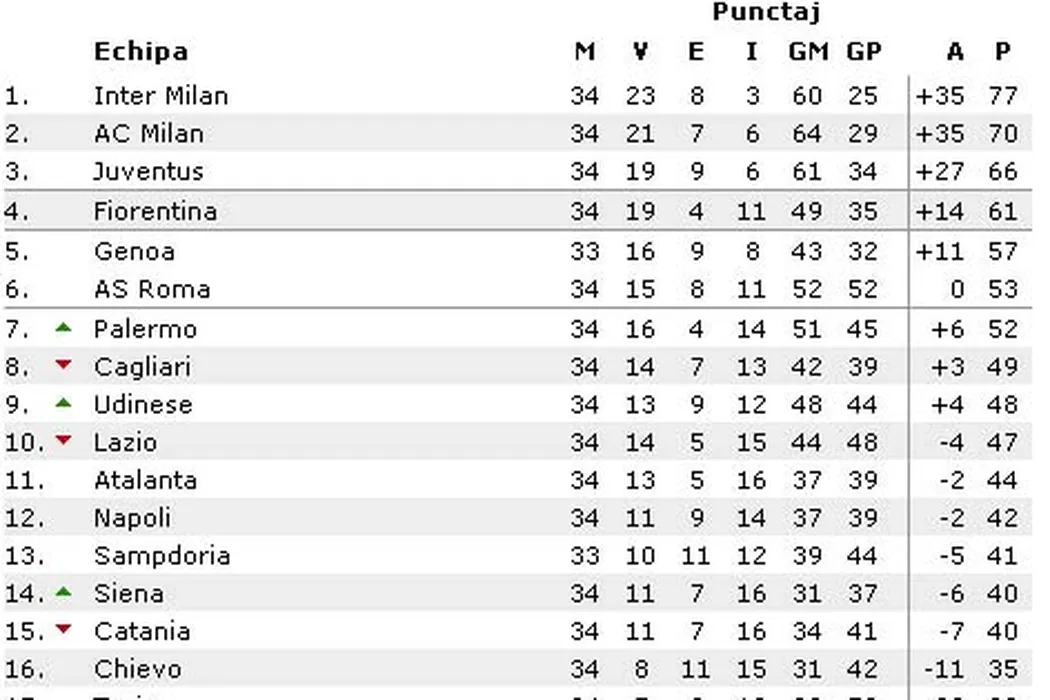Open the Atalanta team entry
The width and height of the screenshot is (1050, 700).
click(145, 480)
